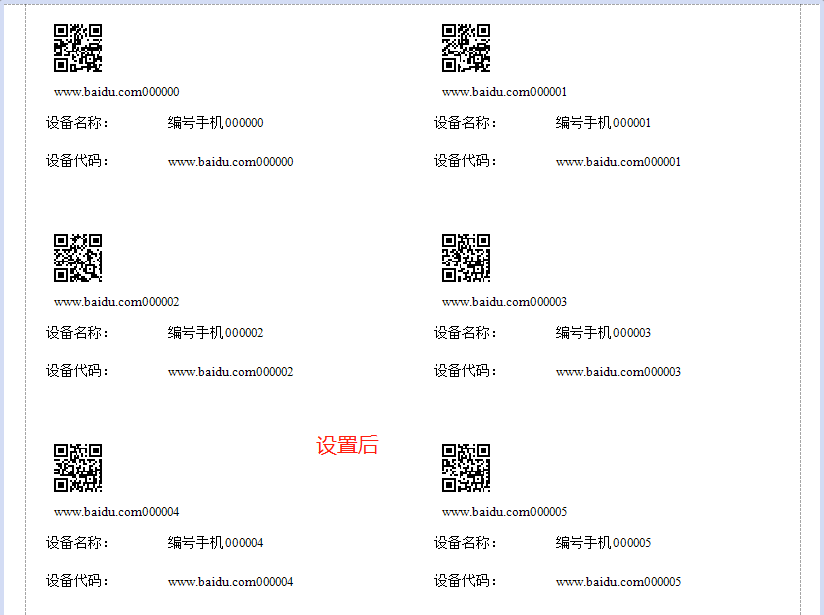Click device name value 编号手机000003

tap(603, 332)
